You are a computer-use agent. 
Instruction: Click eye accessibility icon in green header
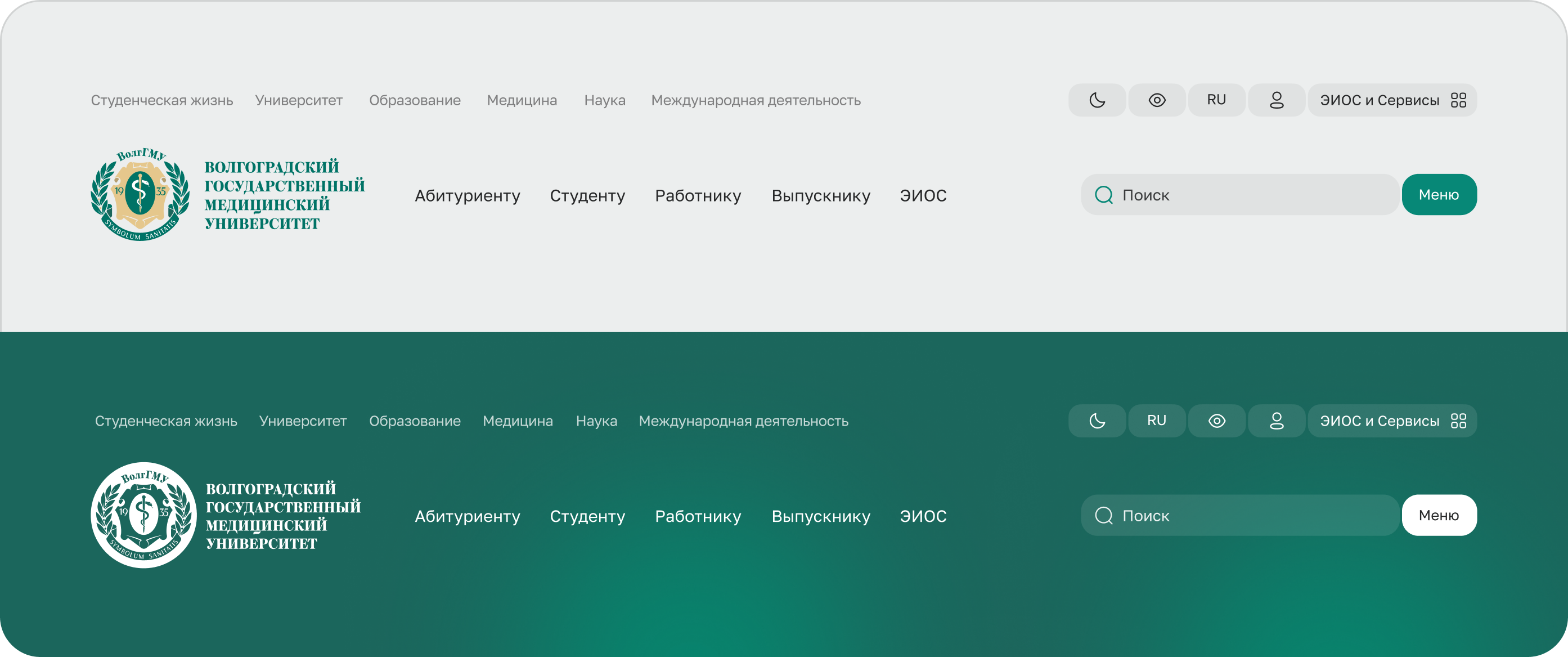1216,421
